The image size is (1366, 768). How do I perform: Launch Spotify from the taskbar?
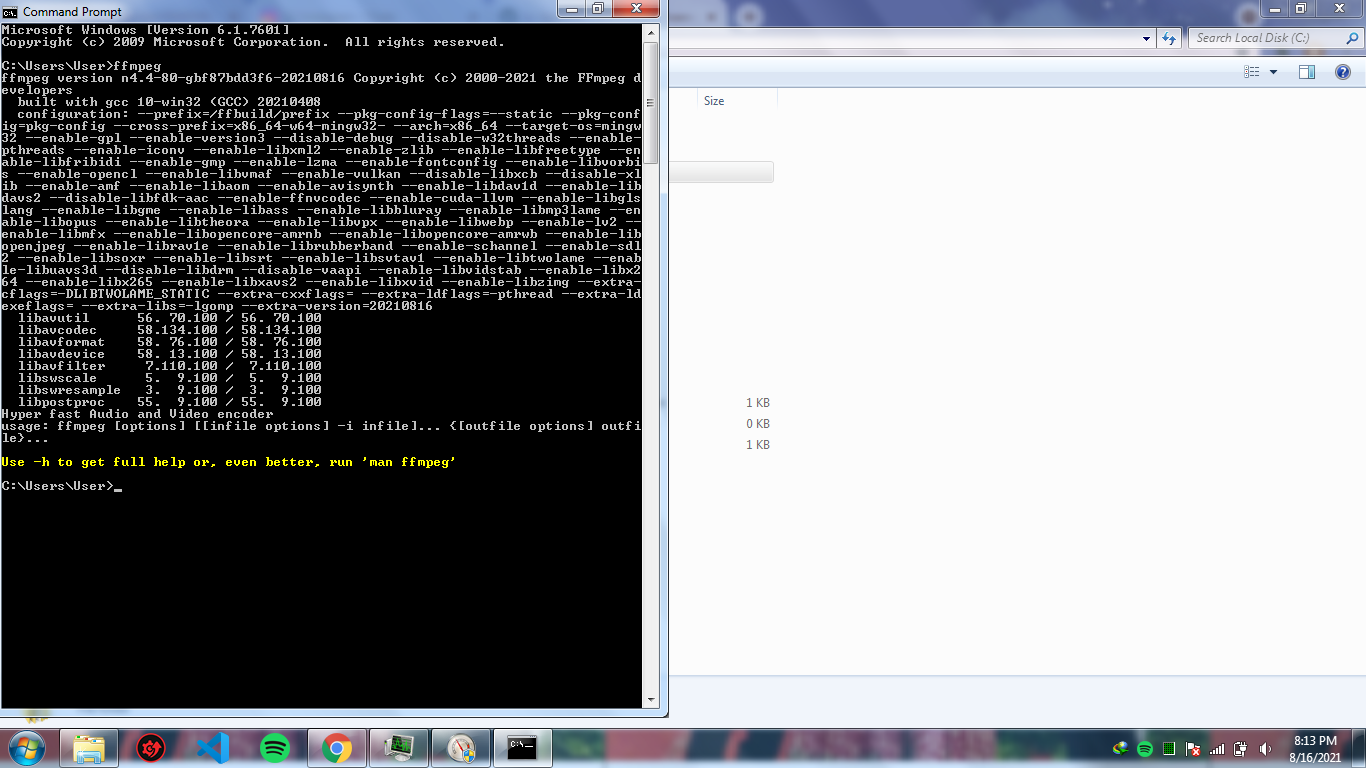tap(275, 748)
